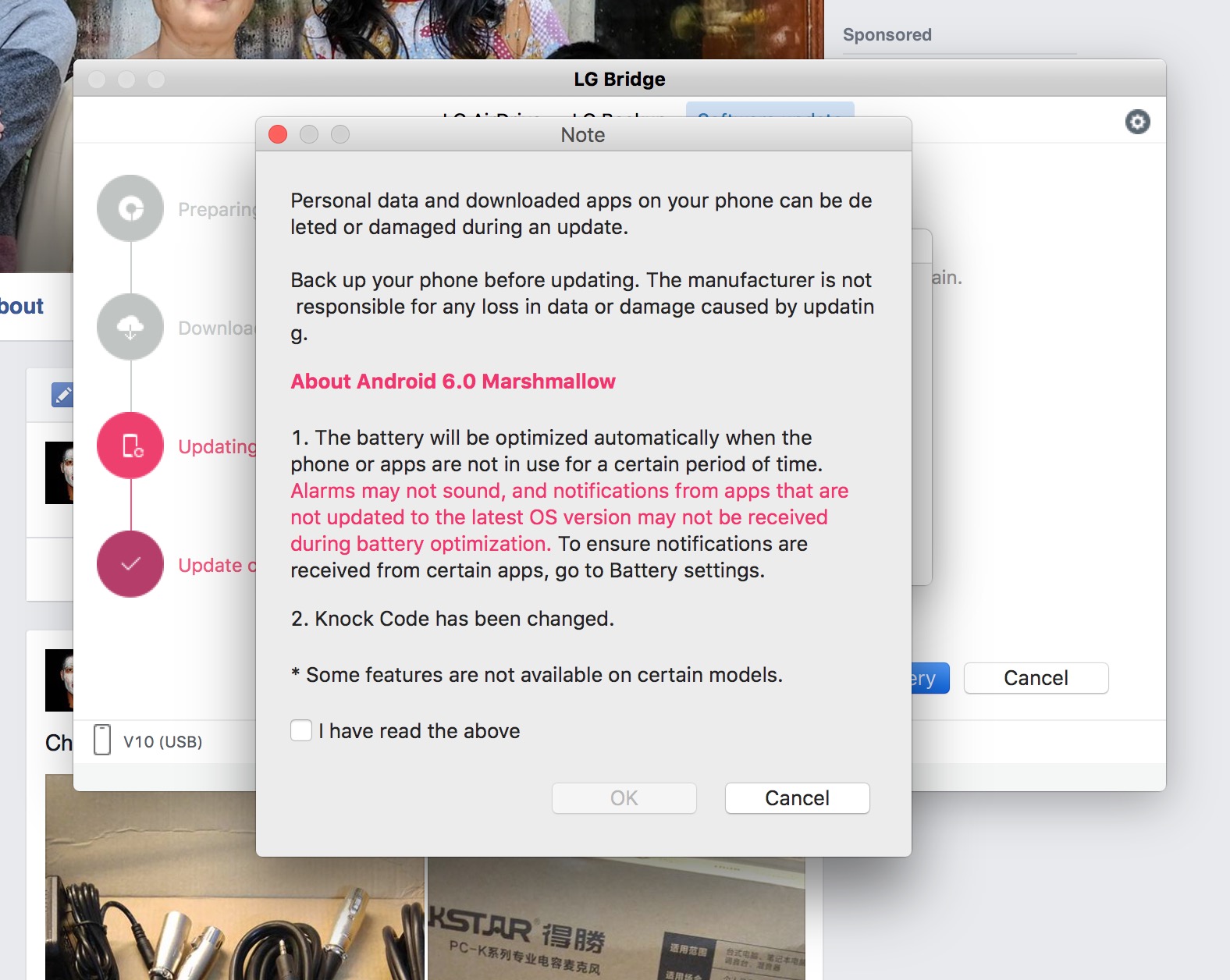
Task: Click the 'Knock Code has been changed' text
Action: click(452, 619)
